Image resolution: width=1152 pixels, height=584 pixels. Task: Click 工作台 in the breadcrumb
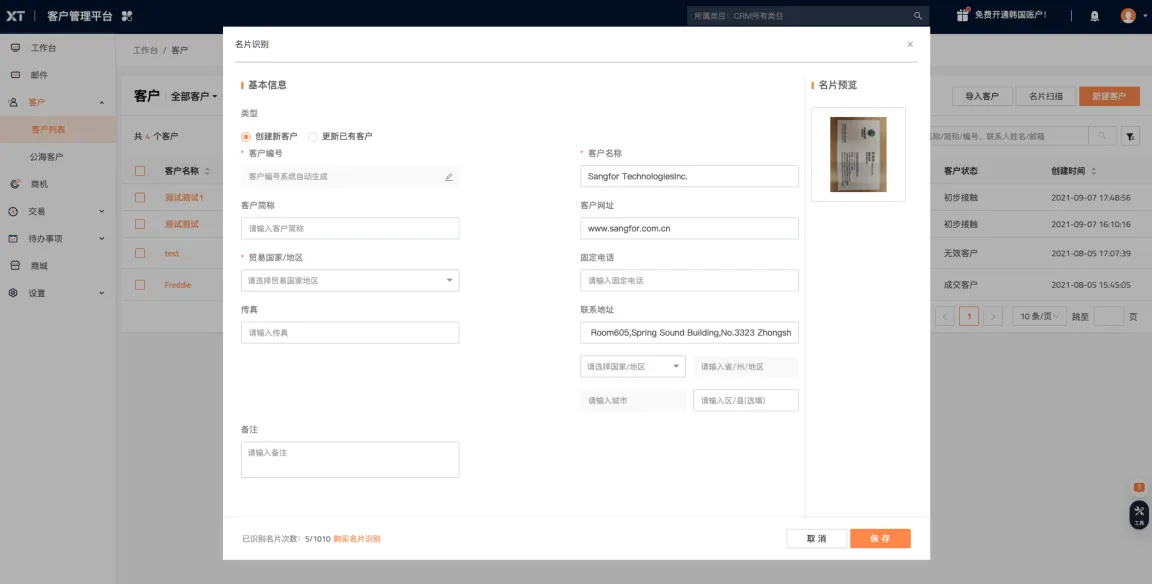[145, 50]
